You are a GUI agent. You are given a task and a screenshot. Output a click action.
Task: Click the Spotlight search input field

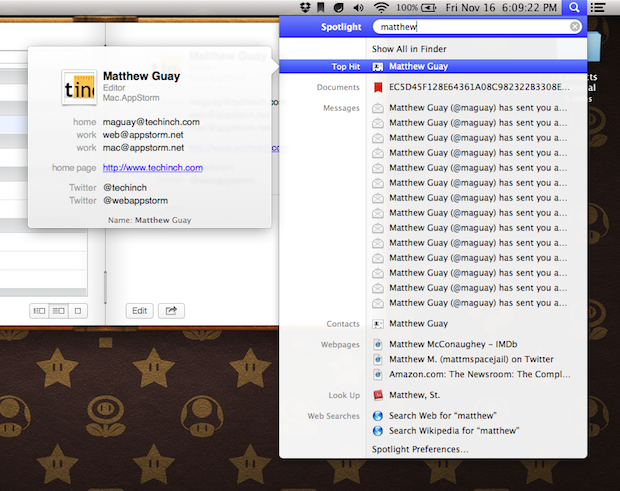click(x=476, y=26)
